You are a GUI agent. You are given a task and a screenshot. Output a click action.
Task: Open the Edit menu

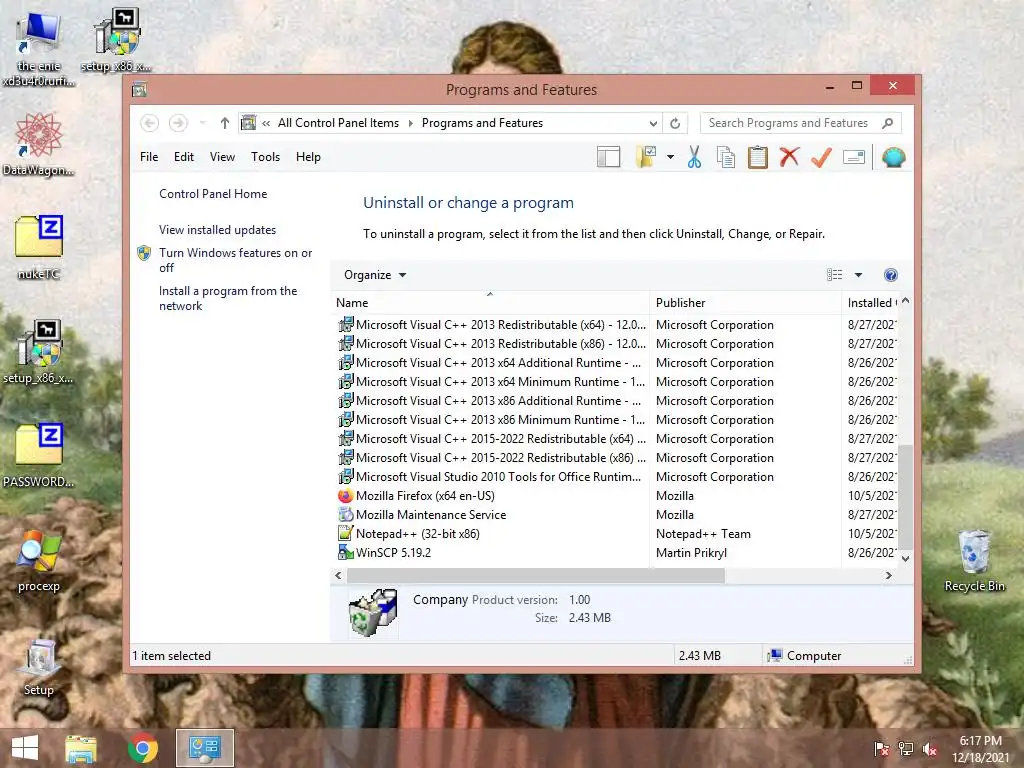point(184,157)
